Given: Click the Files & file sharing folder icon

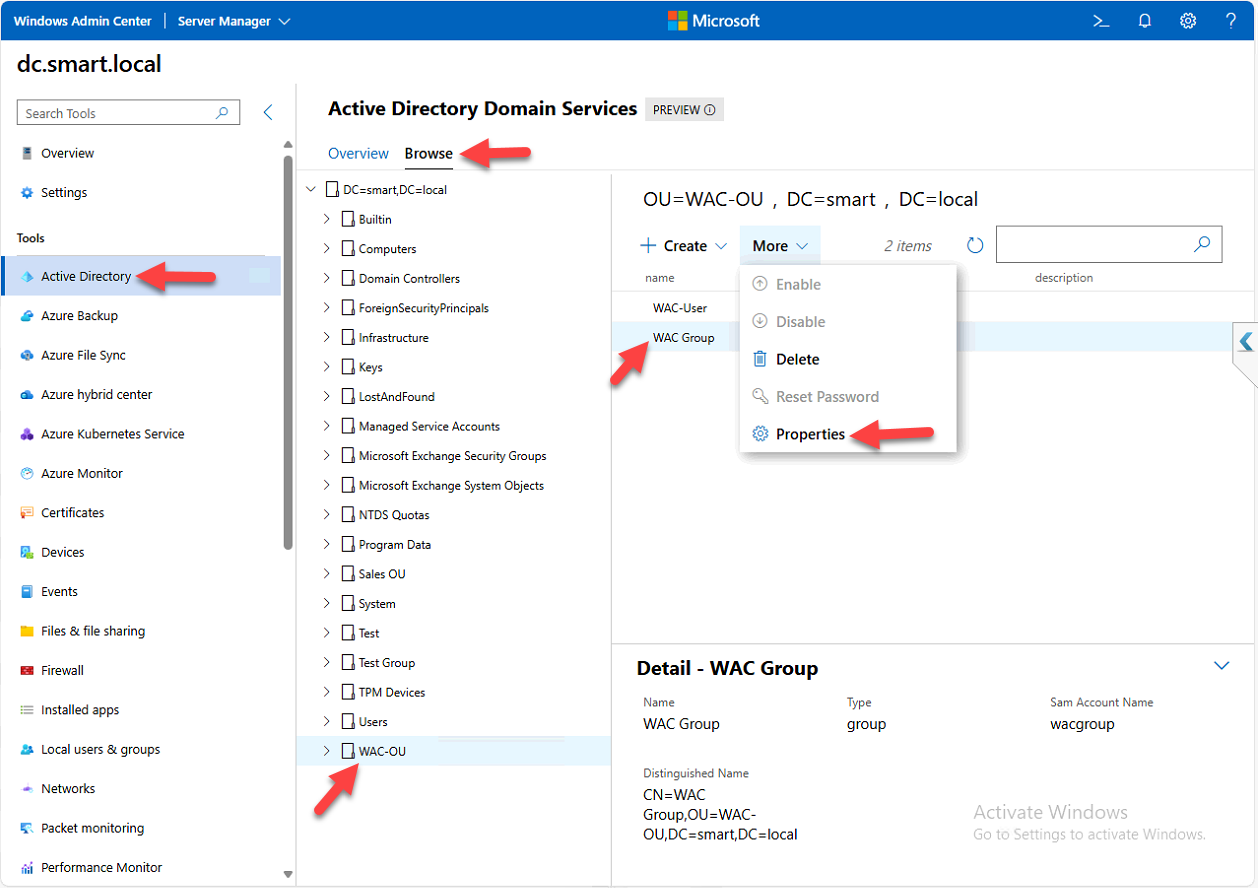Looking at the screenshot, I should (x=27, y=631).
